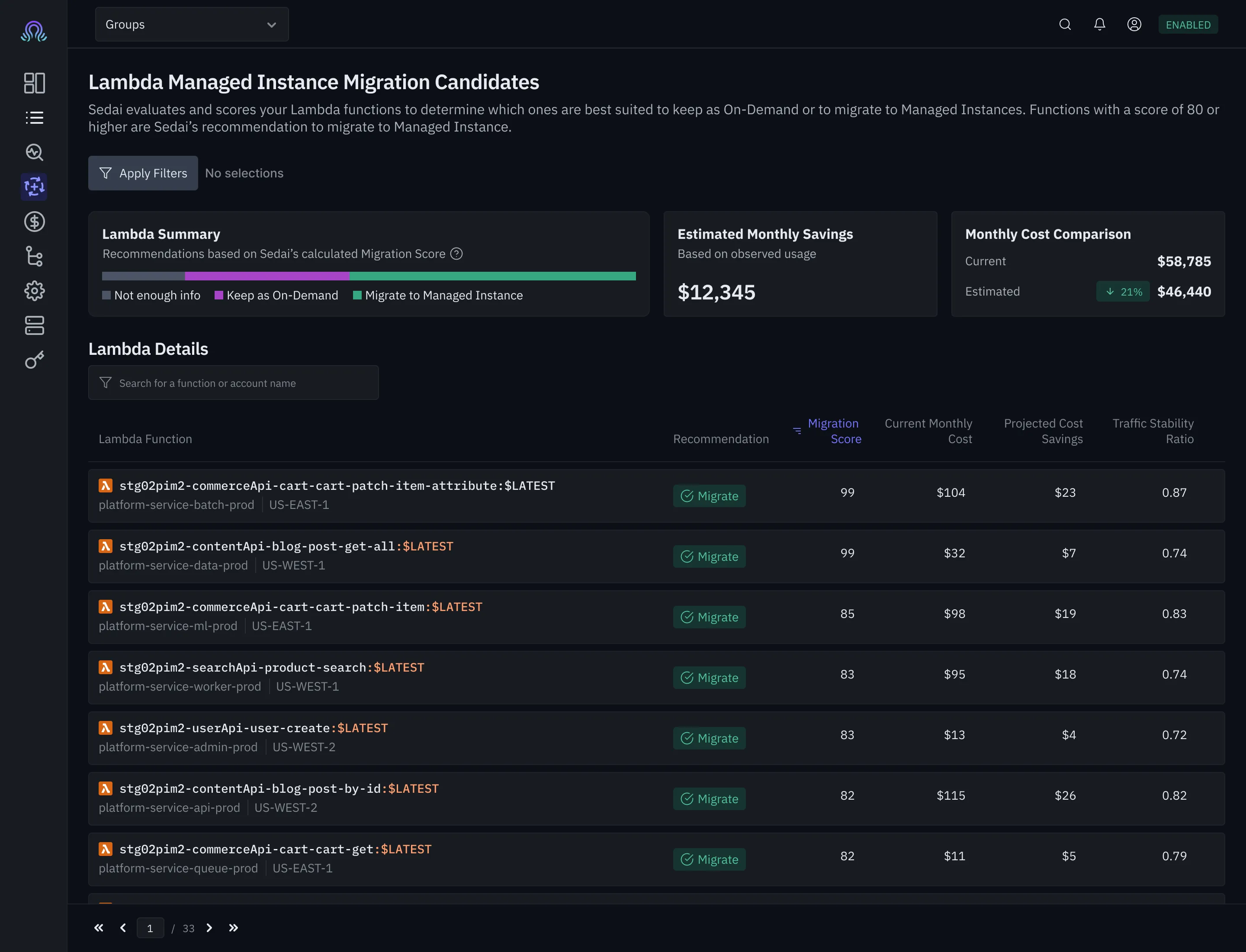
Task: Focus the function search field
Action: (x=234, y=383)
